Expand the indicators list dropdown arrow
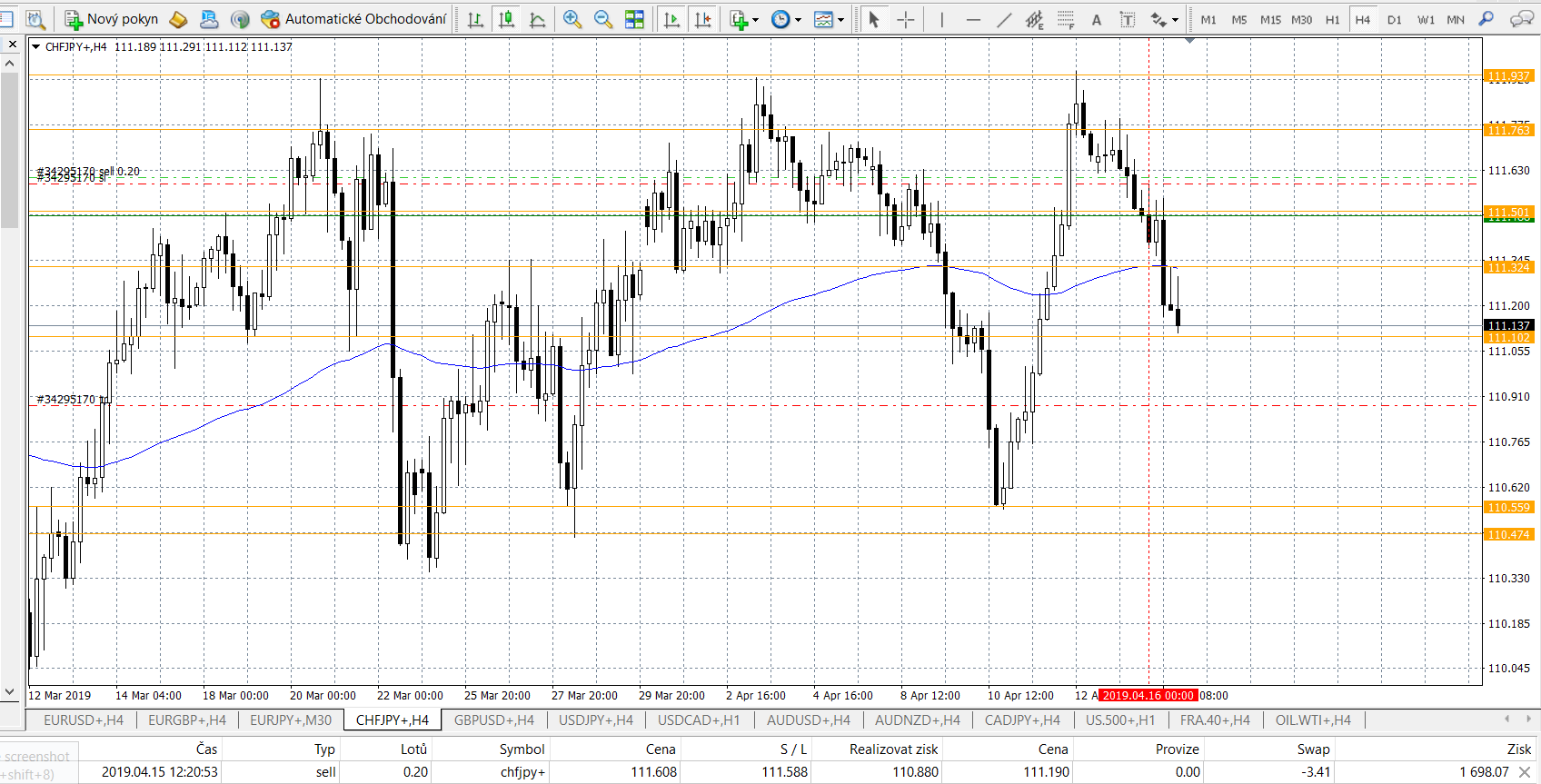Image resolution: width=1541 pixels, height=784 pixels. 756,19
